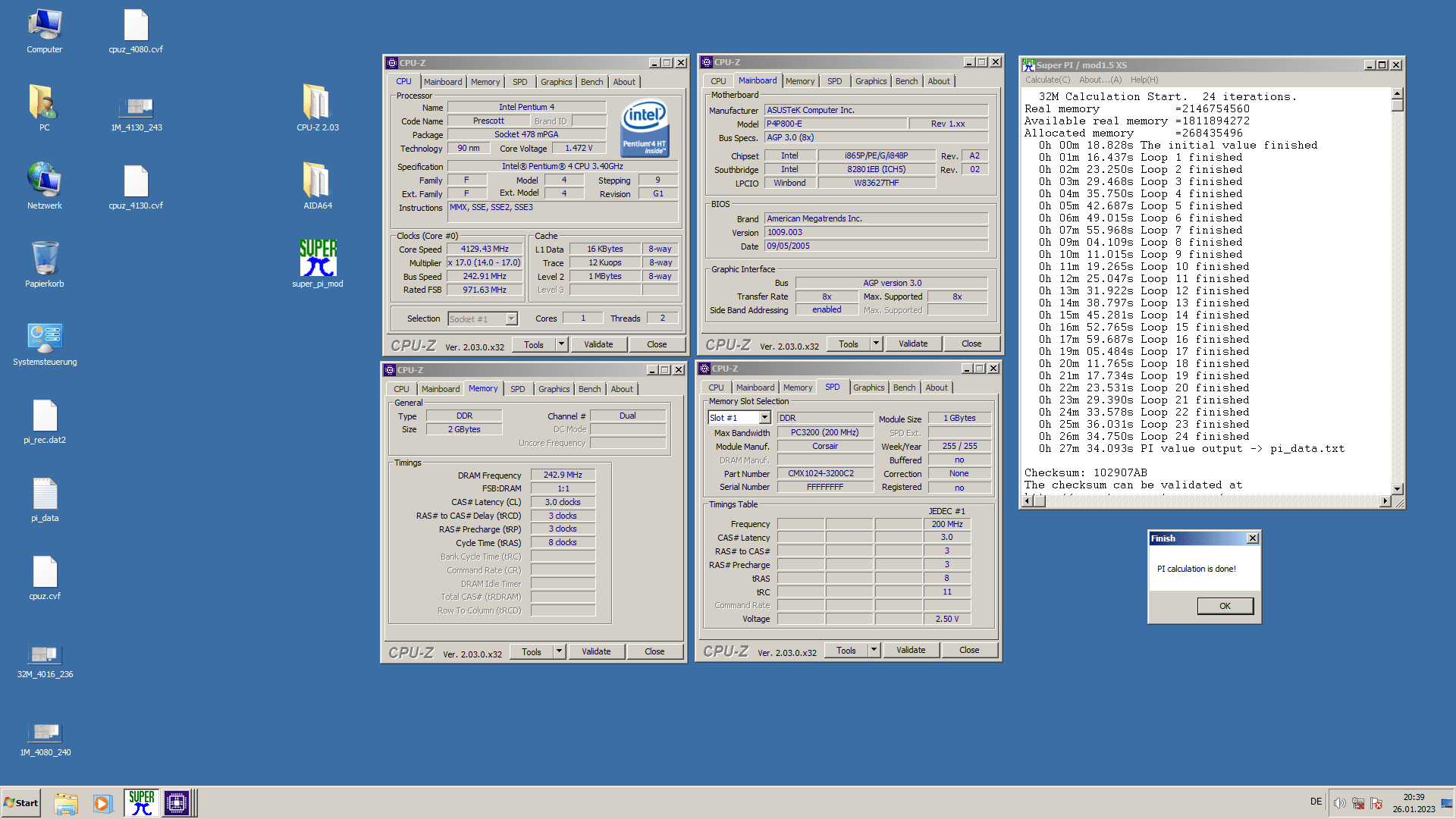Click DE language indicator in tray
The image size is (1456, 819).
(x=1316, y=802)
